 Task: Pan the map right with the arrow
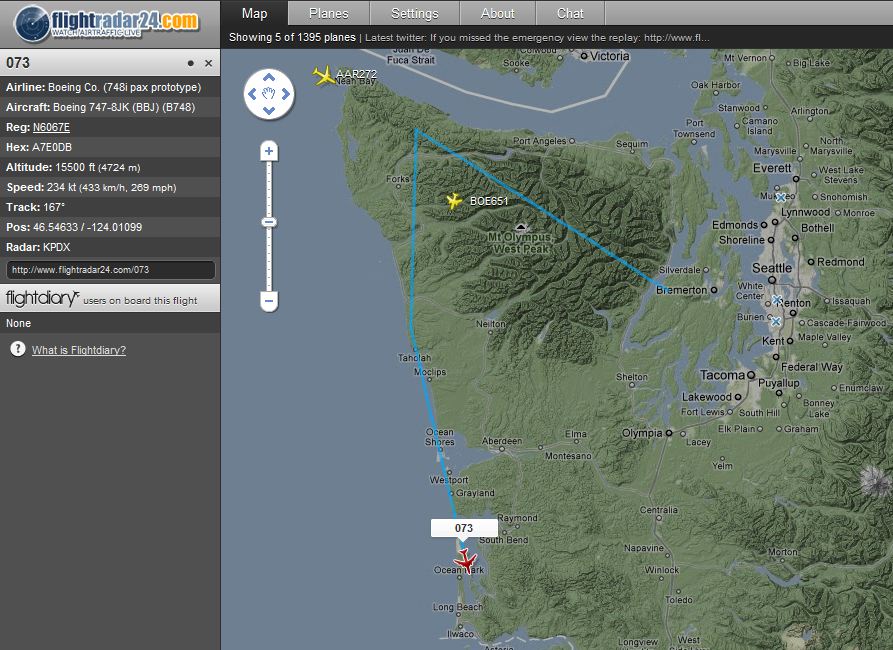pyautogui.click(x=286, y=95)
